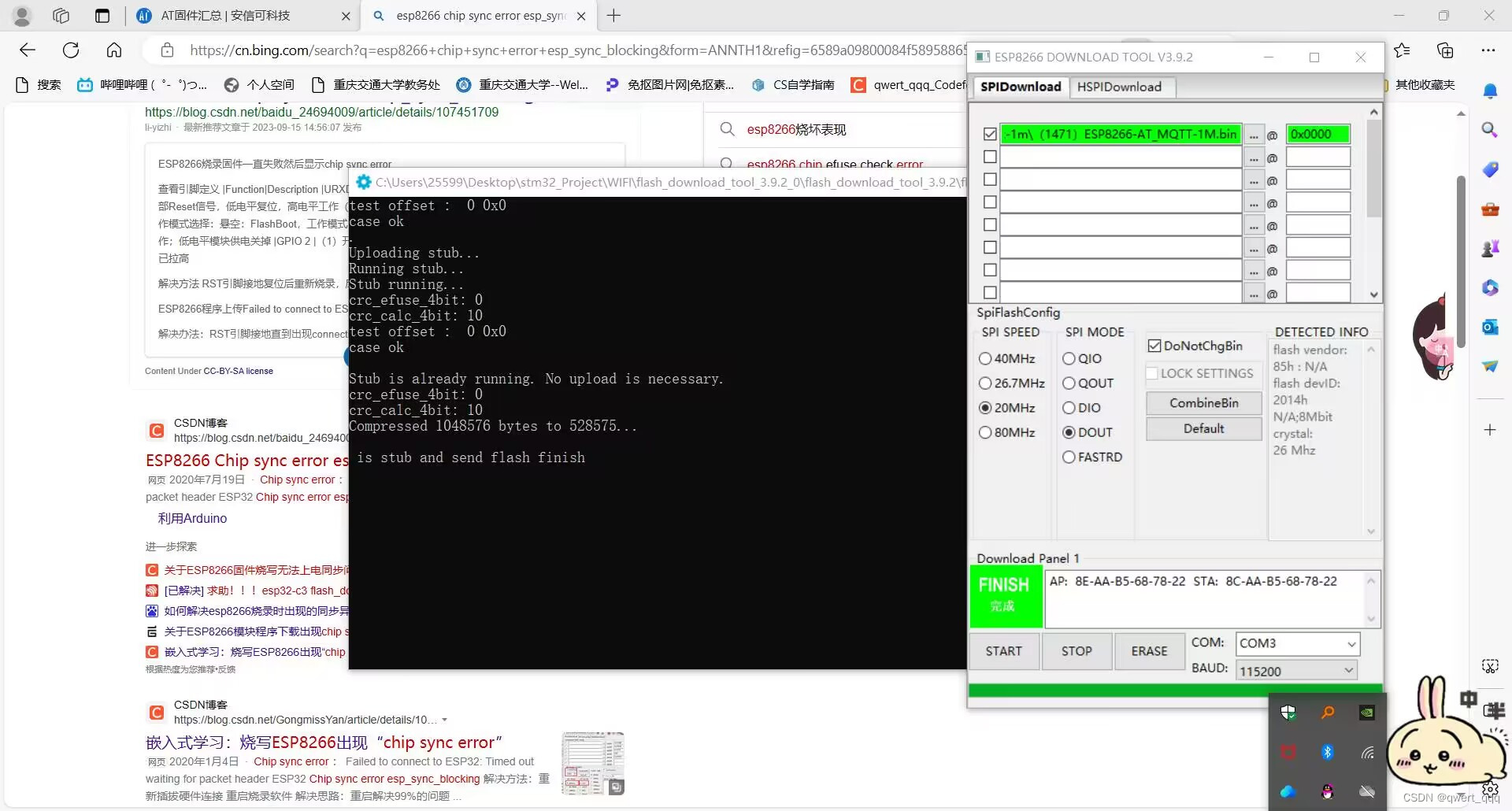Expand CSDN result URL dropdown arrow
This screenshot has height=811, width=1512.
445,720
